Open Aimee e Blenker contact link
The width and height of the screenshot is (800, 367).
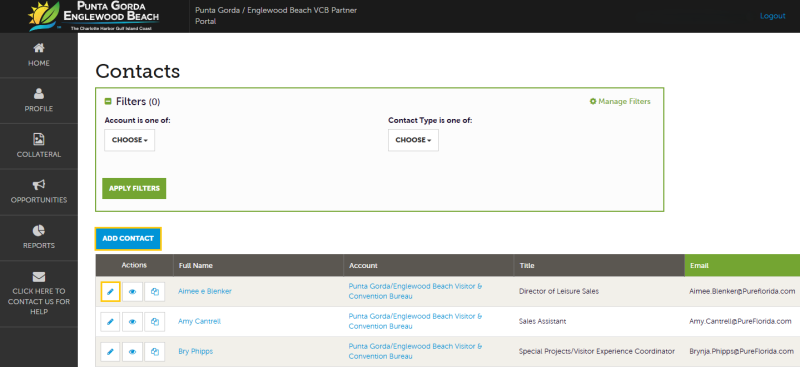click(205, 291)
